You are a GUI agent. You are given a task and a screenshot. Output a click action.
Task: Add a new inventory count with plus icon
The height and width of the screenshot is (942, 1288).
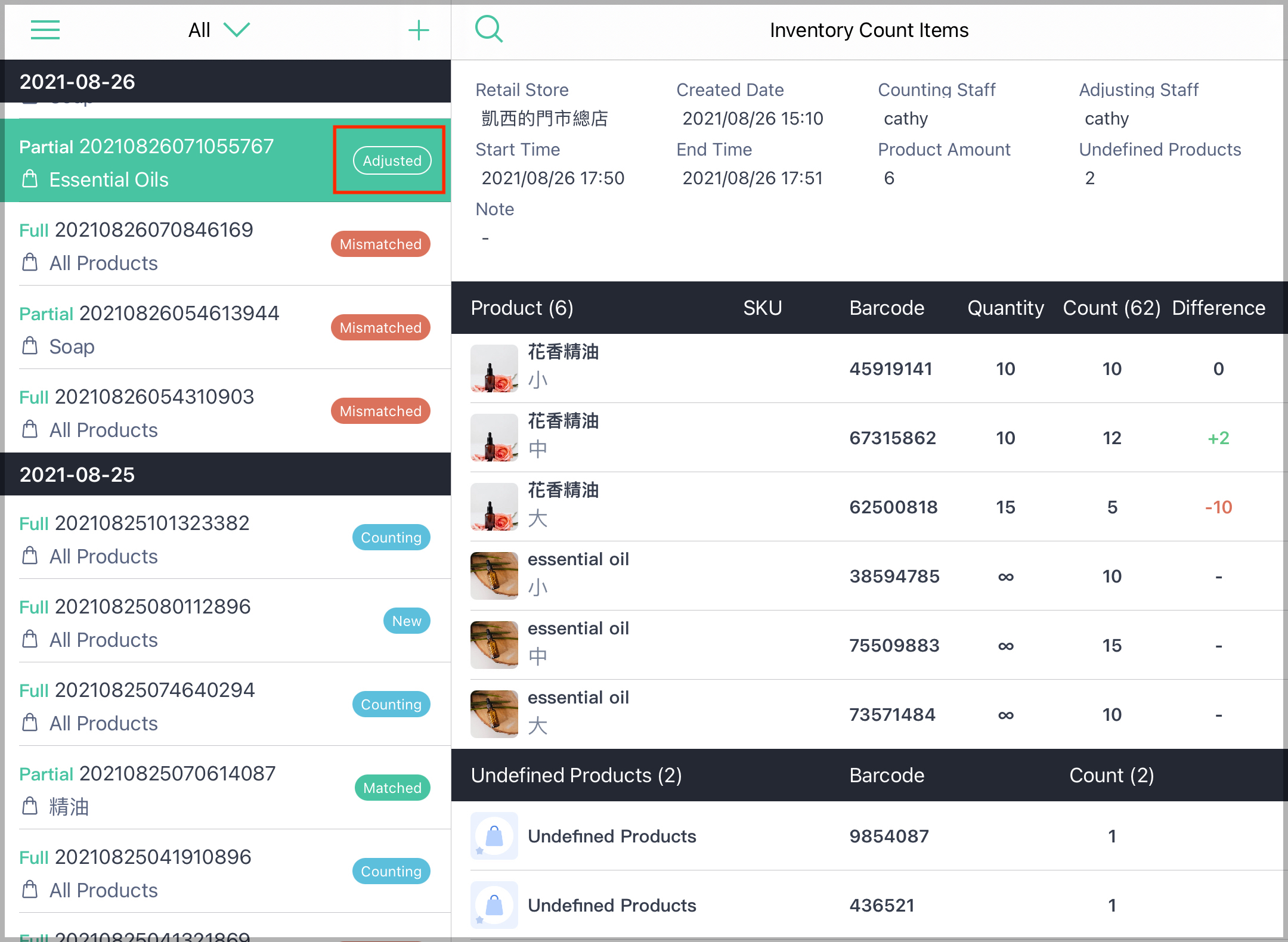pyautogui.click(x=419, y=30)
